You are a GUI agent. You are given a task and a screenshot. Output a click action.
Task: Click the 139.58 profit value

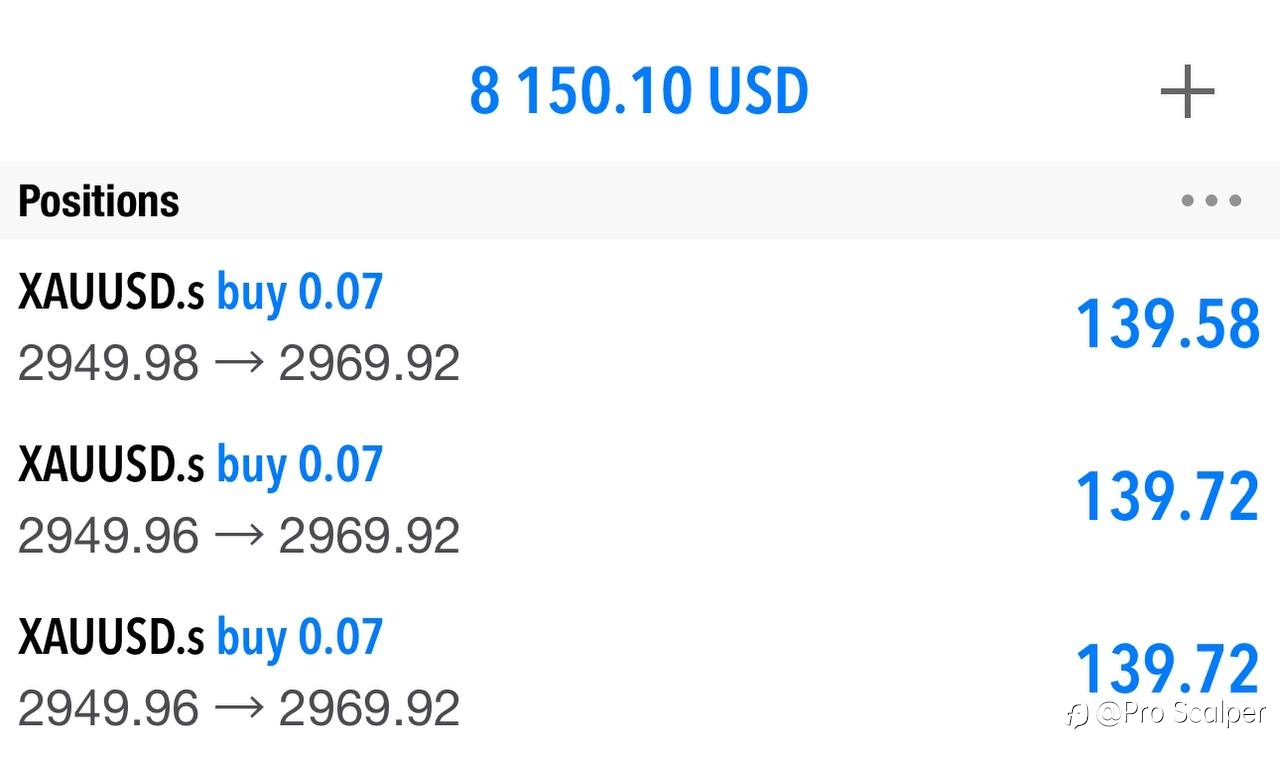pyautogui.click(x=1168, y=325)
